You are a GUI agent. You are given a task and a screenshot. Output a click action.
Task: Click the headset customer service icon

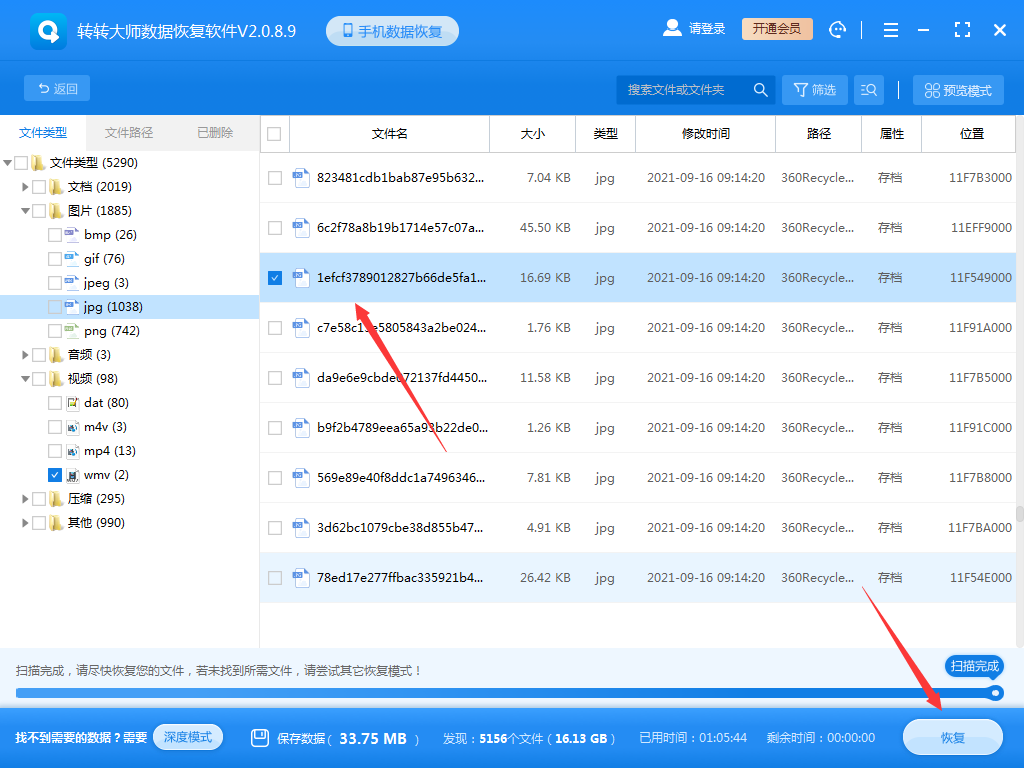click(837, 30)
